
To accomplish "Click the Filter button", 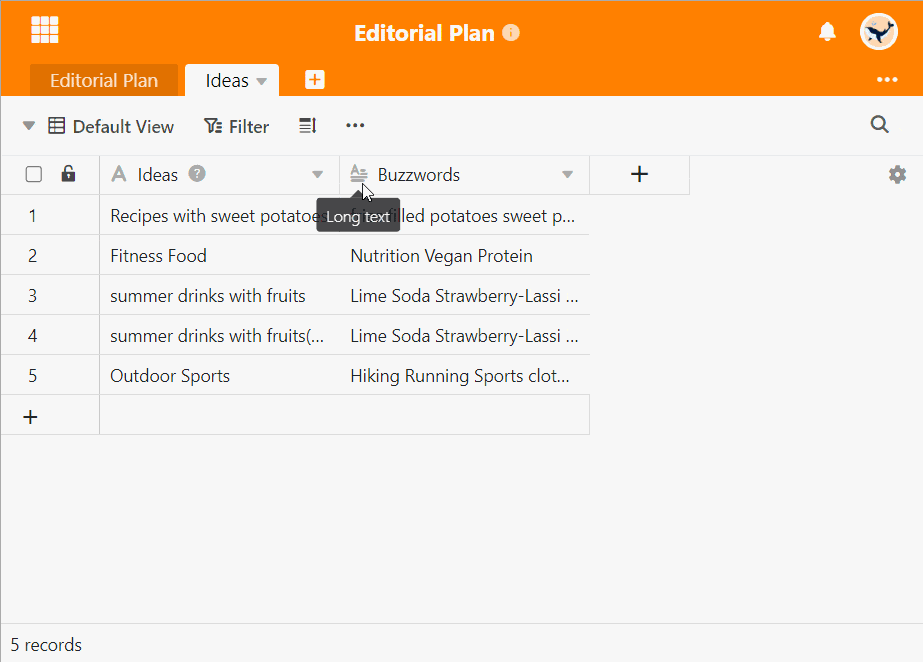I will pos(236,126).
